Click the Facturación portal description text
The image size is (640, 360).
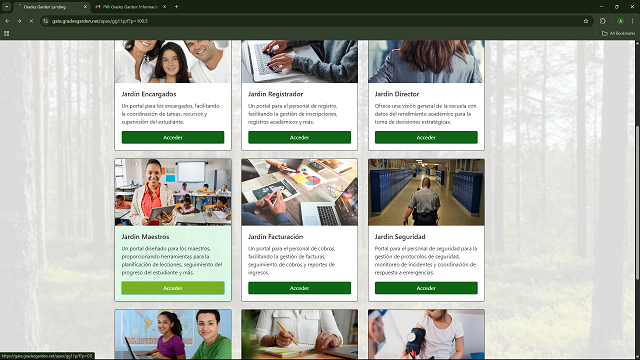point(292,260)
